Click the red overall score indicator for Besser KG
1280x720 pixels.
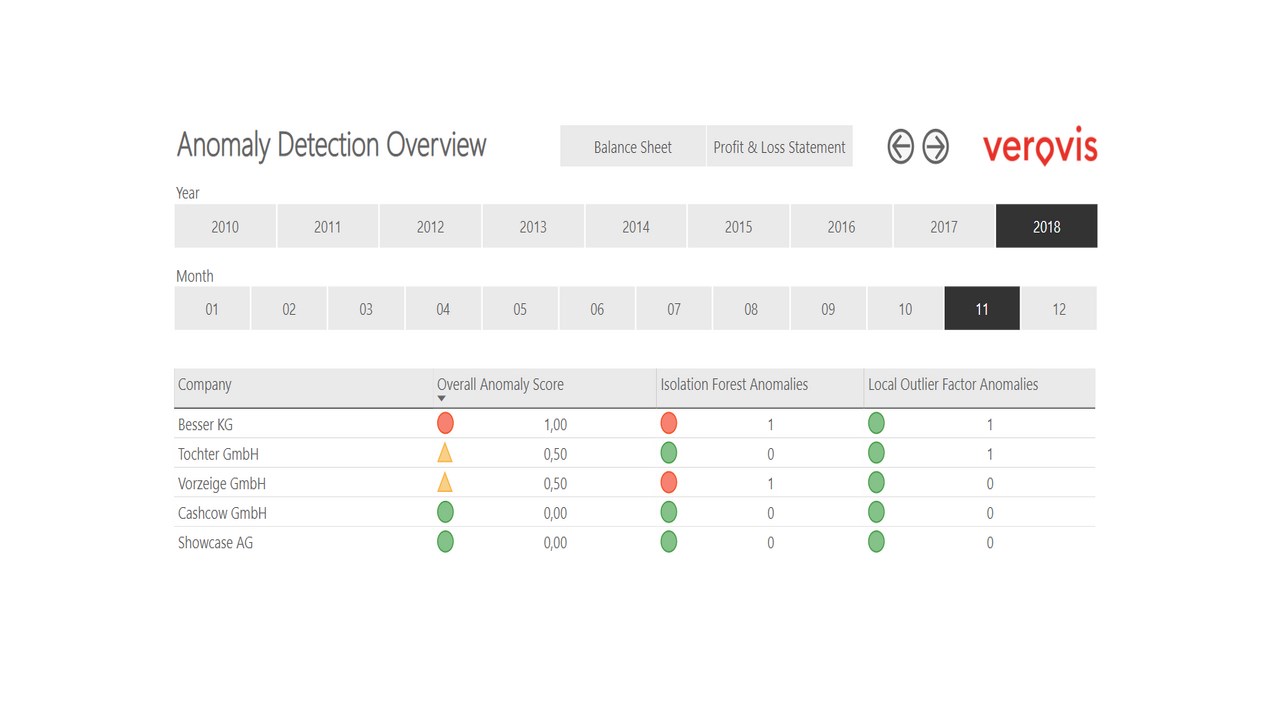445,424
